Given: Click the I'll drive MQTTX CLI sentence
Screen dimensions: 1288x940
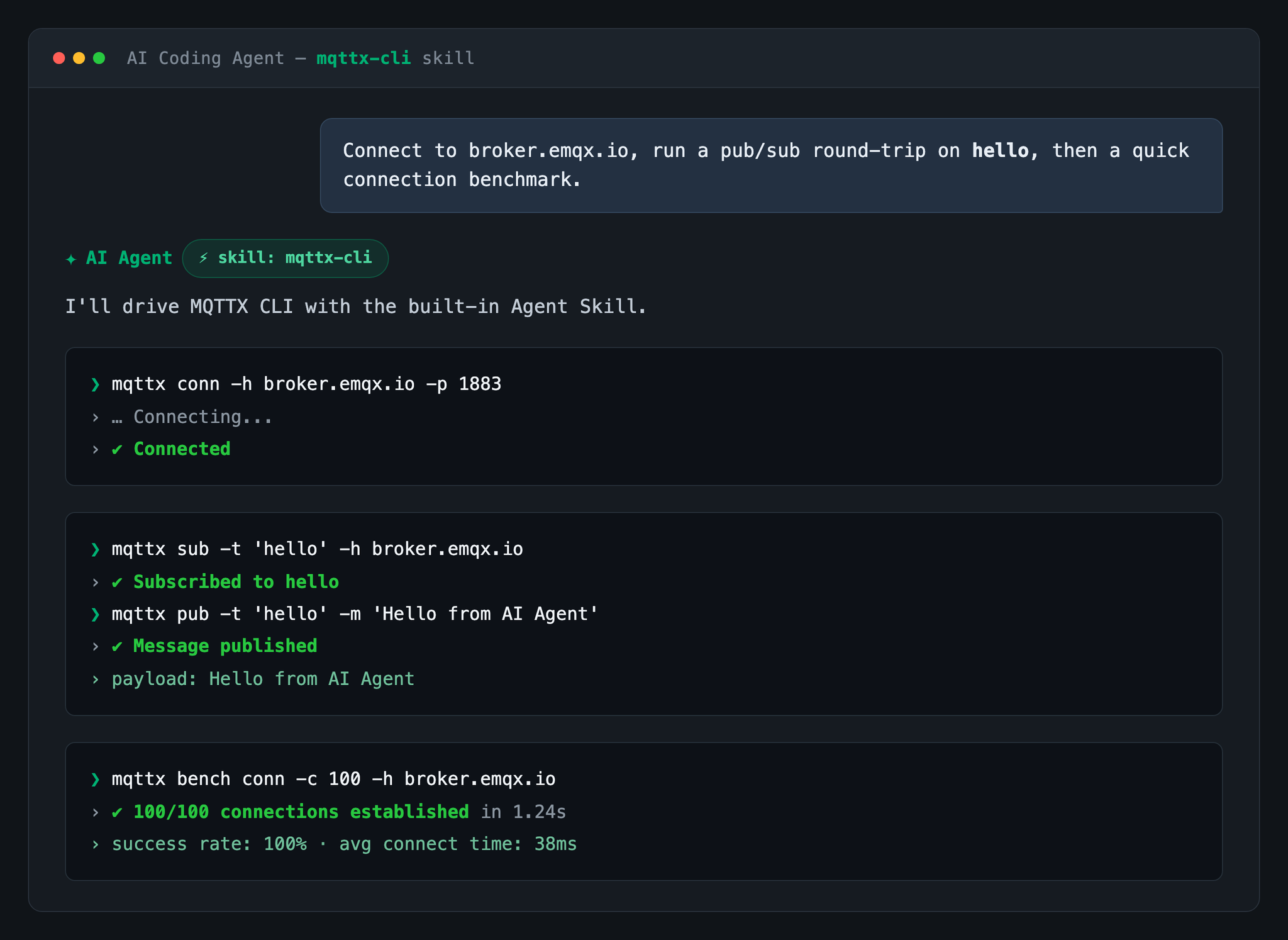Looking at the screenshot, I should tap(356, 306).
